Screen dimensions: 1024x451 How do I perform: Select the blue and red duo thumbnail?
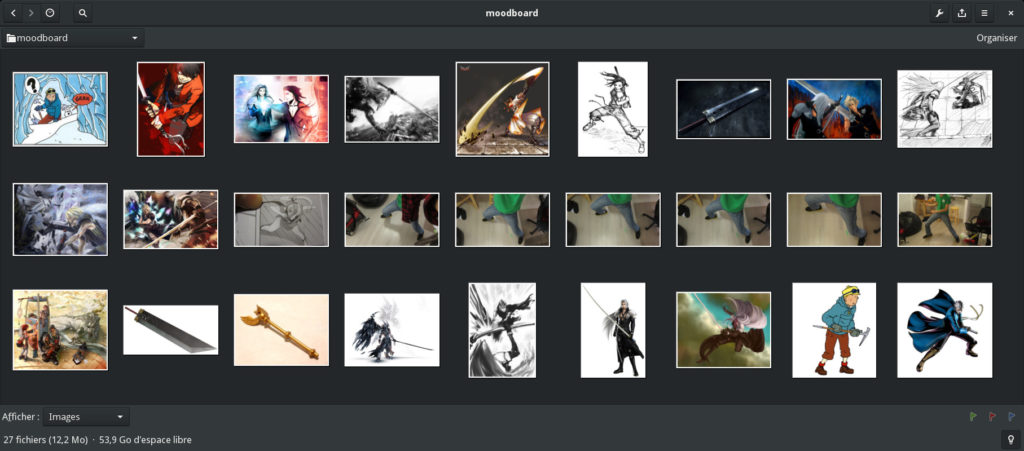(281, 108)
